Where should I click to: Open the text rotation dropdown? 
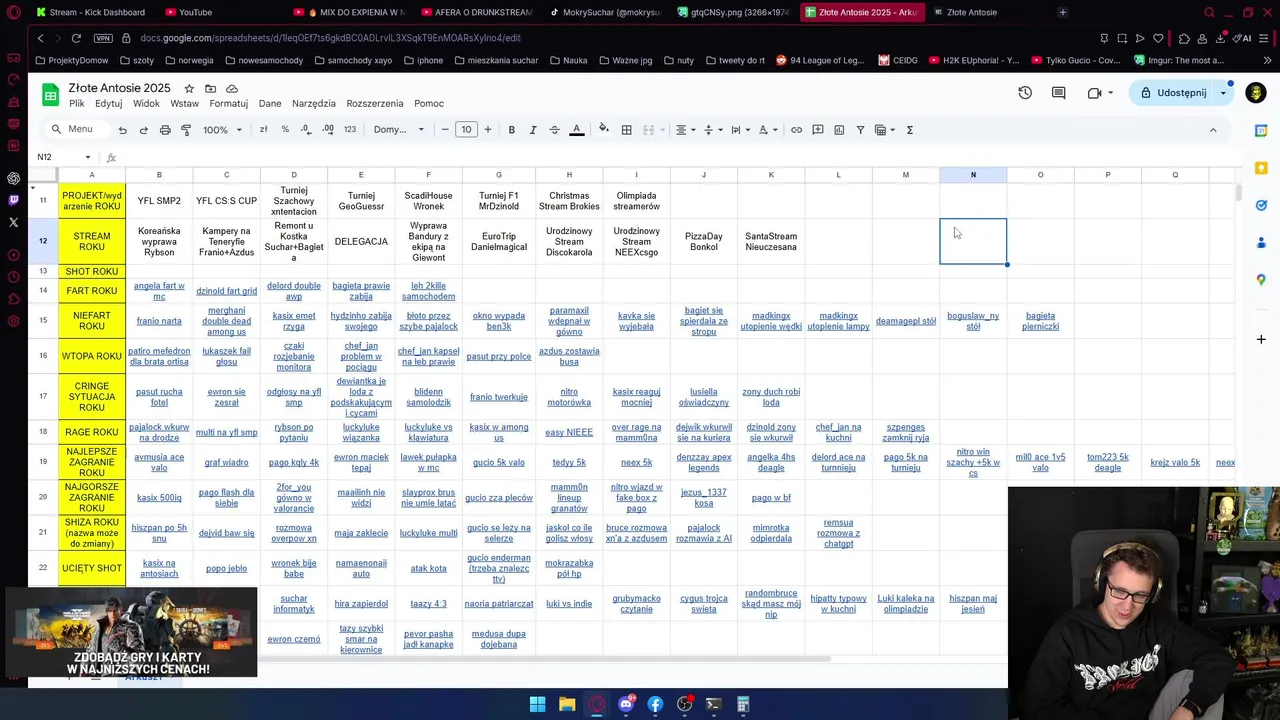pyautogui.click(x=767, y=130)
